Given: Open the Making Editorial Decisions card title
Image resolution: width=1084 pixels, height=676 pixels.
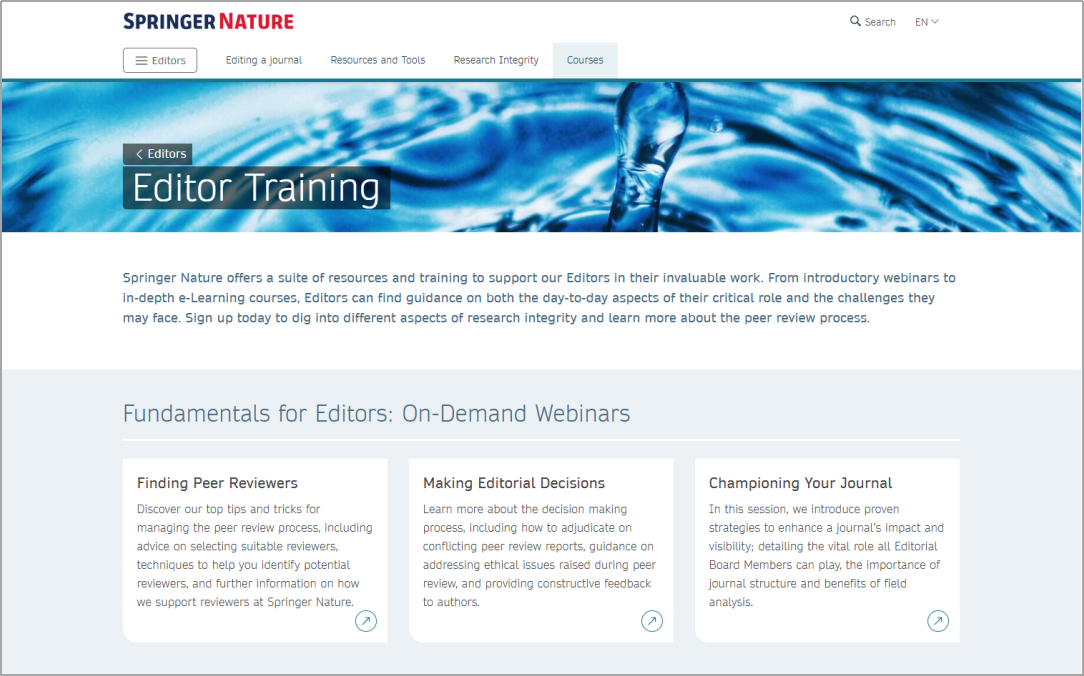Looking at the screenshot, I should click(514, 483).
